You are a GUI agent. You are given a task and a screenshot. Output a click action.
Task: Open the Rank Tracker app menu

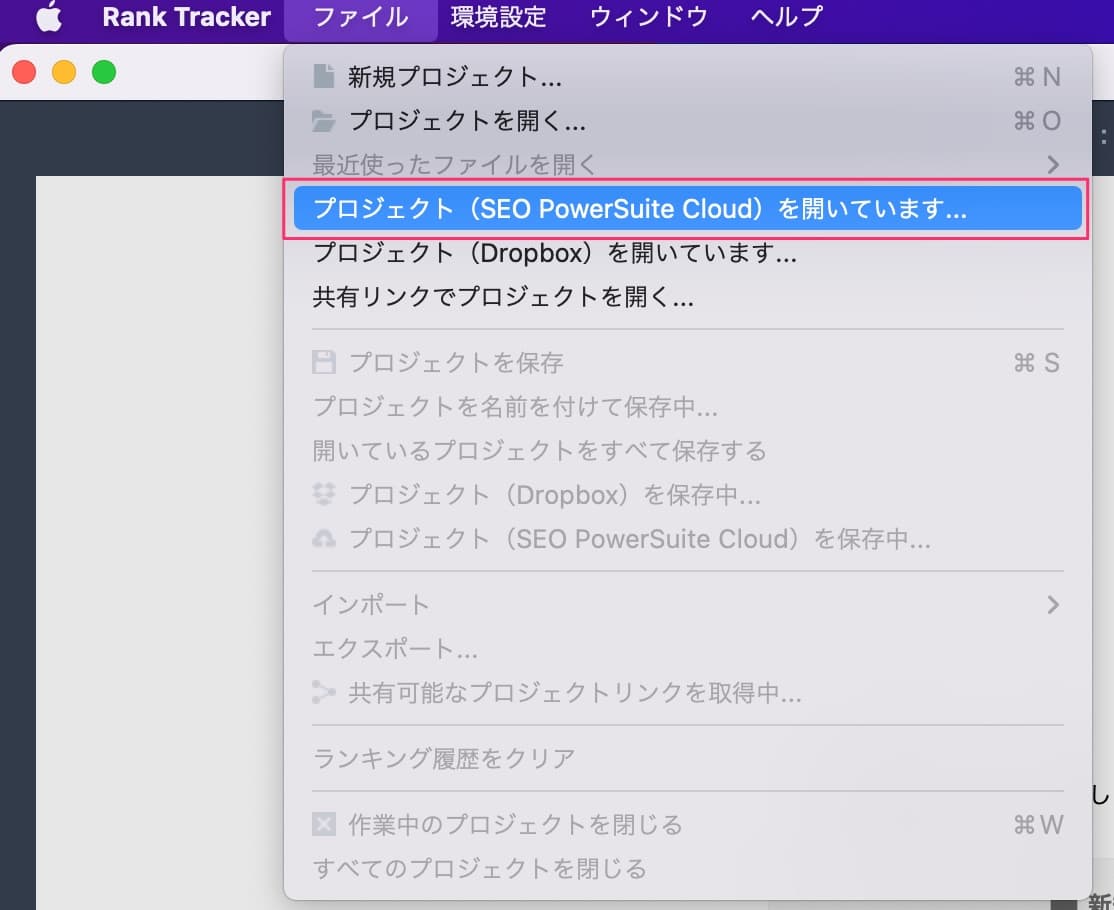(x=186, y=17)
